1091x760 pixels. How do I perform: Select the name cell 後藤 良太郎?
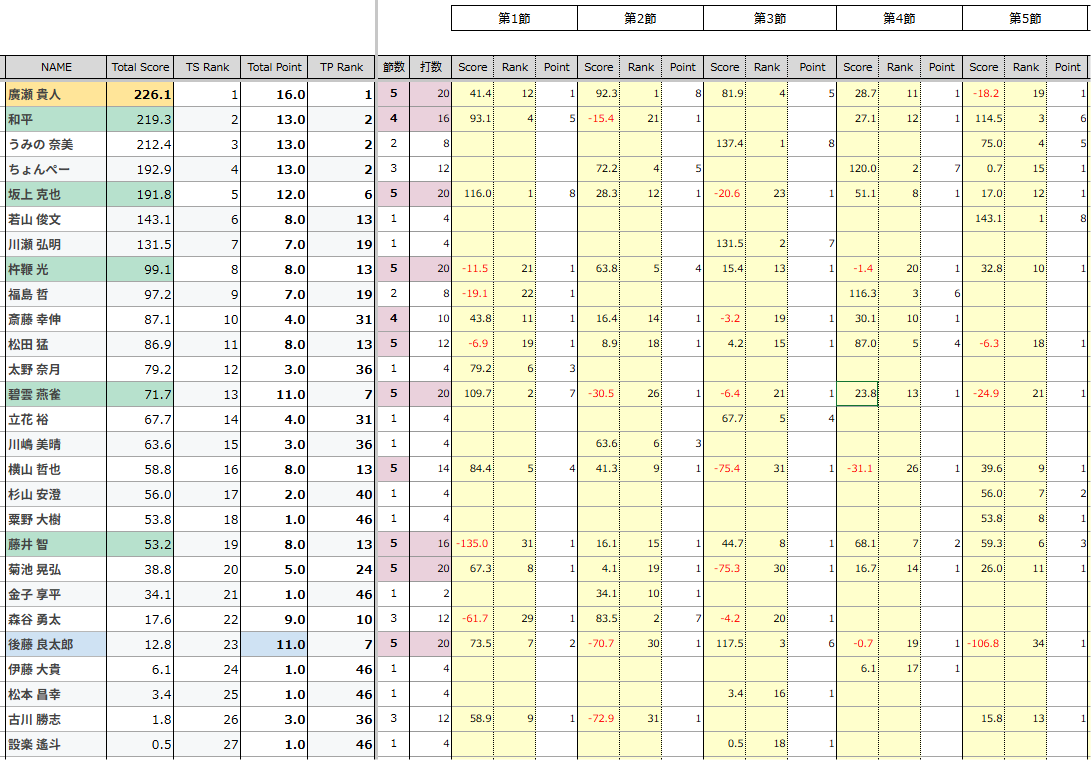click(x=56, y=644)
